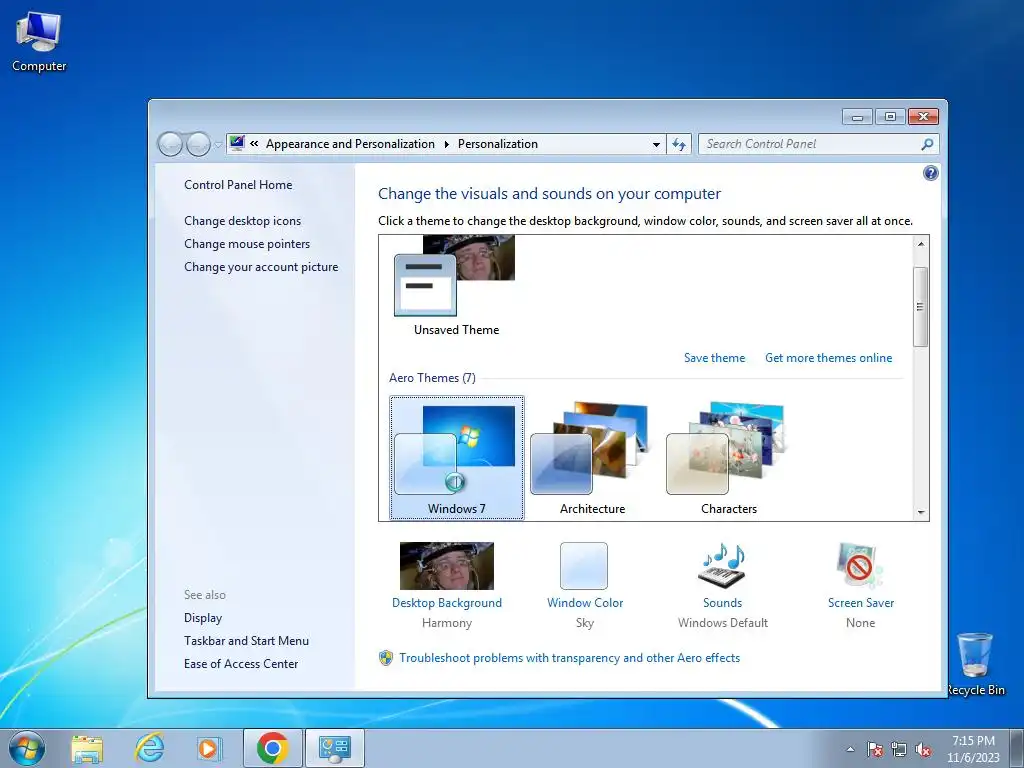Select the Architecture theme
1024x768 pixels.
[x=592, y=457]
